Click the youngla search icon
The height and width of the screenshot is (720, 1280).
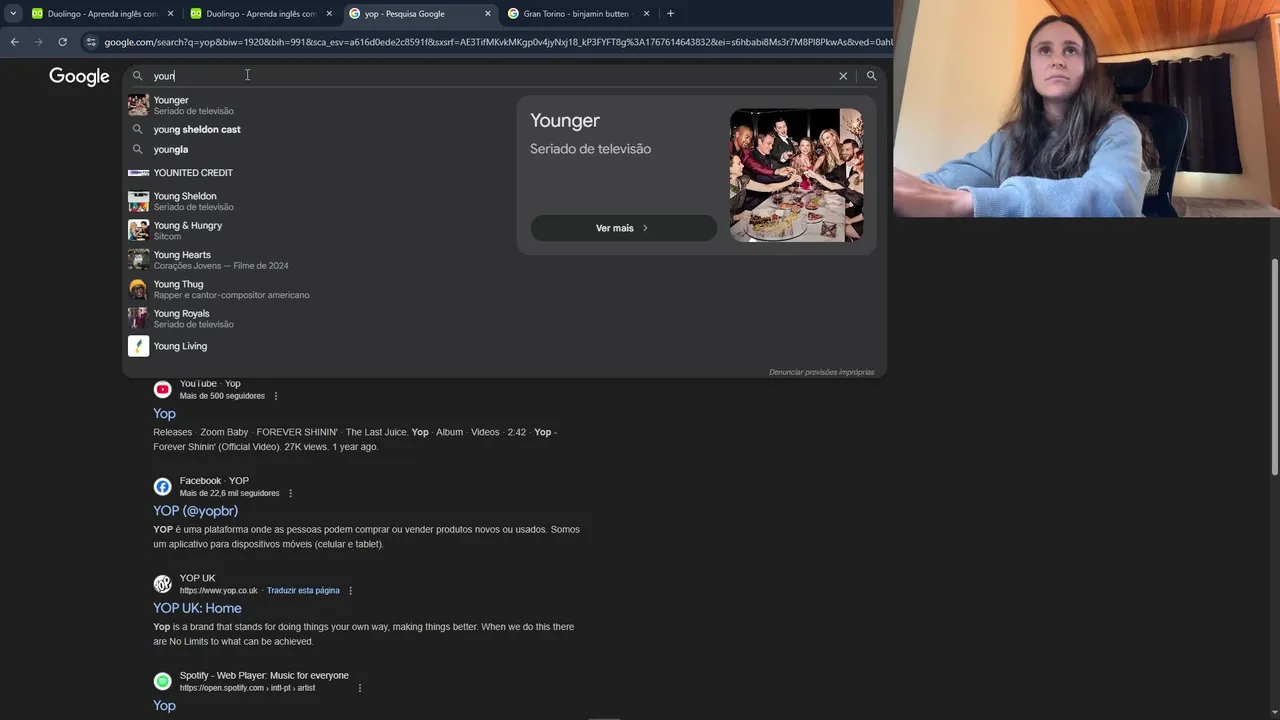[138, 149]
